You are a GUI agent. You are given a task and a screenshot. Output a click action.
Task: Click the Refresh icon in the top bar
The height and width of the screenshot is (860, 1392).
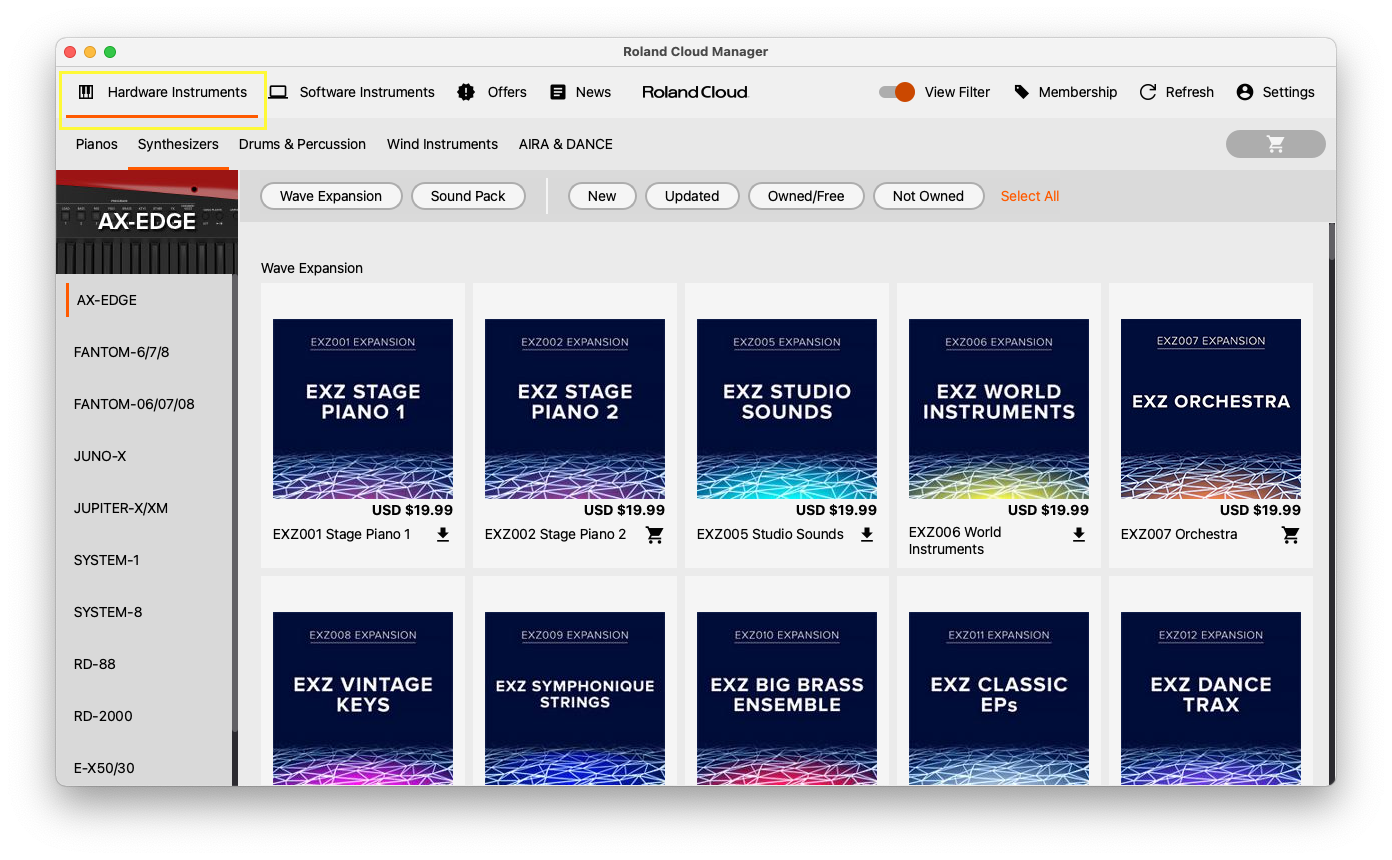point(1148,92)
